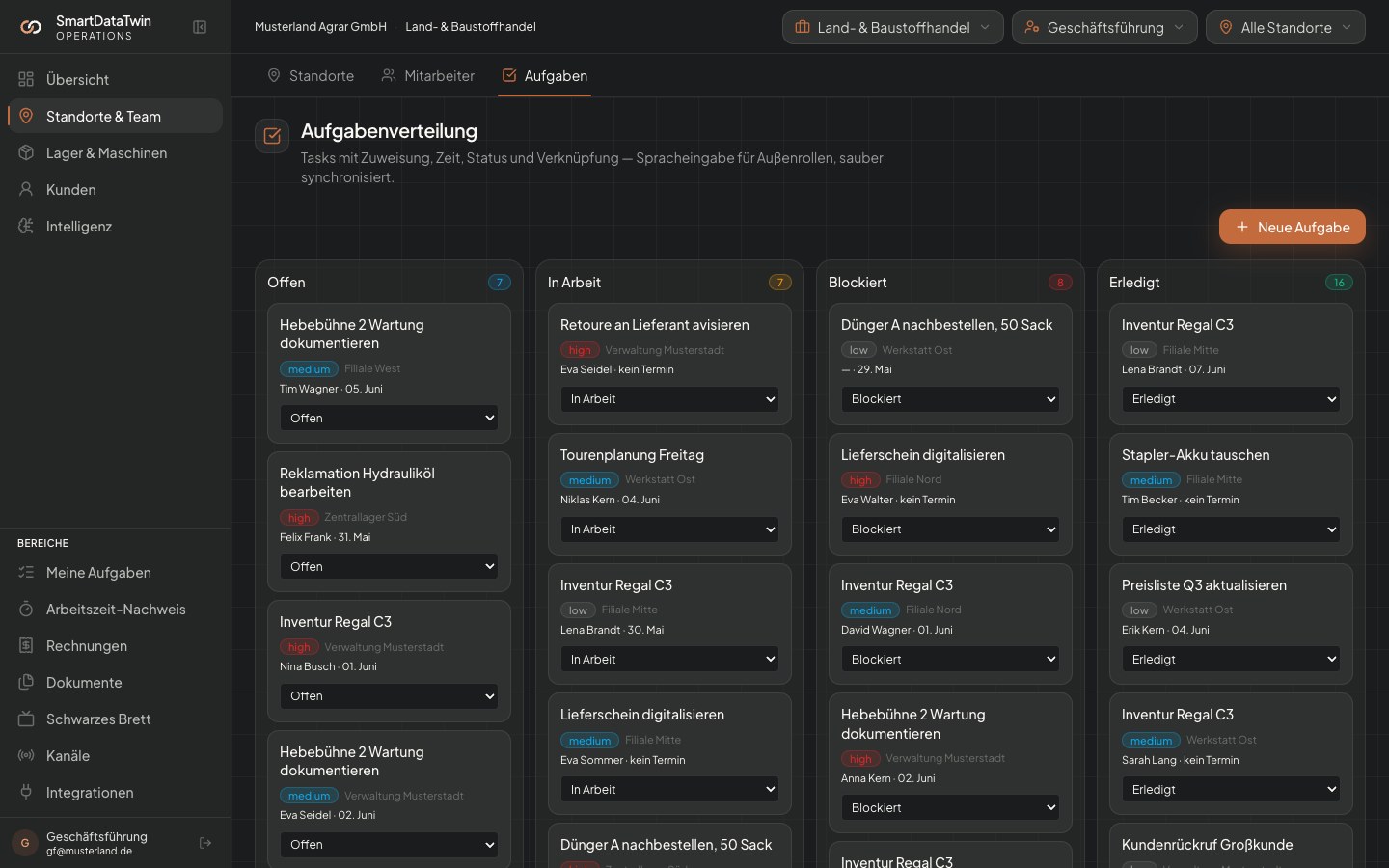The width and height of the screenshot is (1389, 868).
Task: Change status of Eva Walter's Lieferschein digitalisieren
Action: tap(950, 529)
